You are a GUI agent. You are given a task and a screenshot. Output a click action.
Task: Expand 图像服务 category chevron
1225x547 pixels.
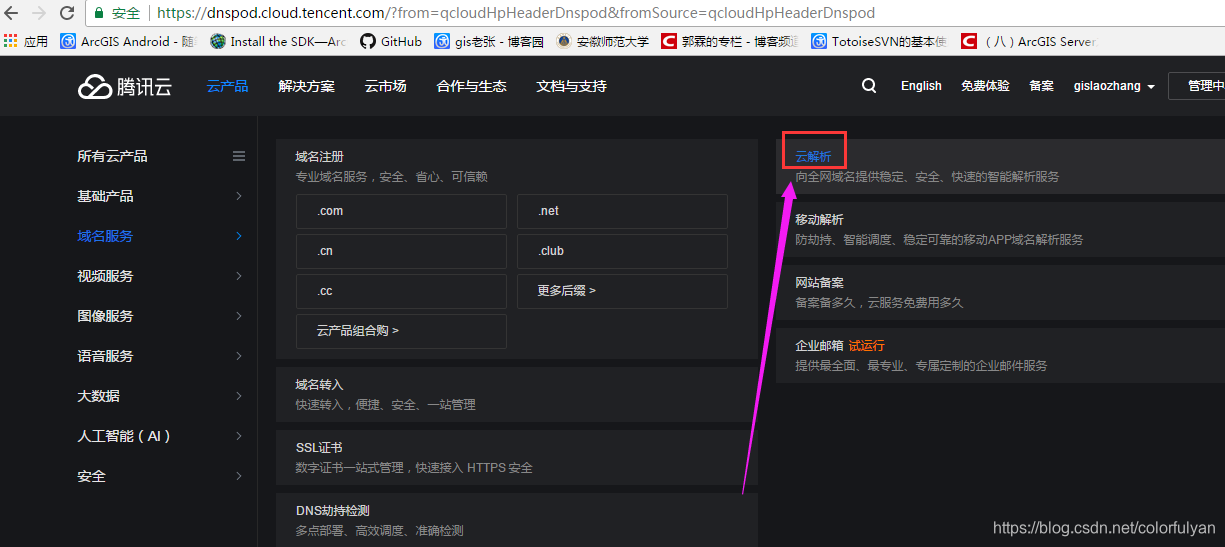(x=239, y=316)
